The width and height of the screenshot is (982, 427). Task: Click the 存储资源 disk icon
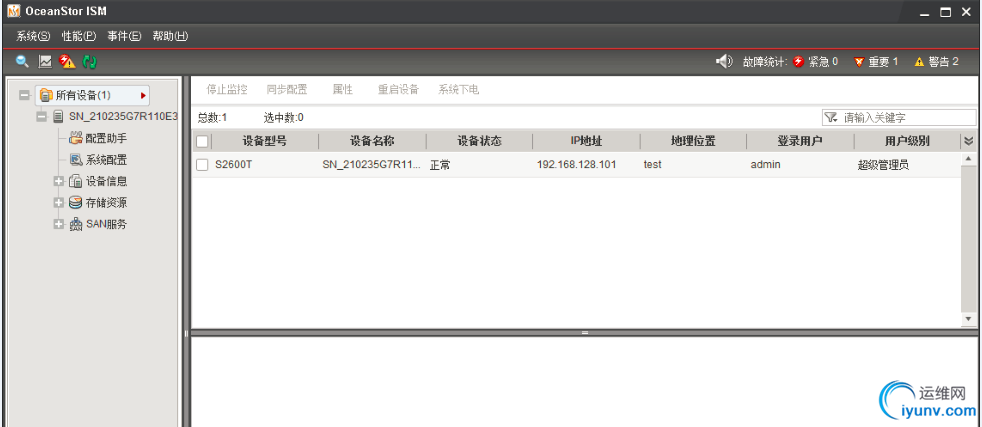[75, 202]
